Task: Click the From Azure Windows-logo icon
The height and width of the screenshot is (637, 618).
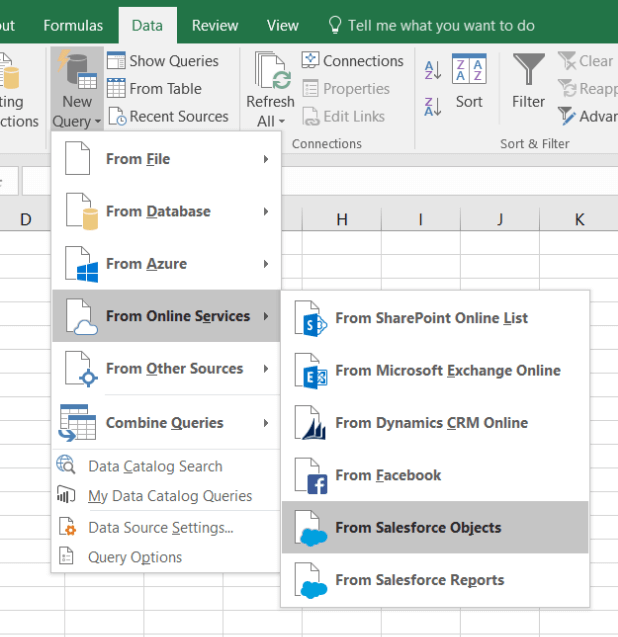Action: (x=82, y=264)
